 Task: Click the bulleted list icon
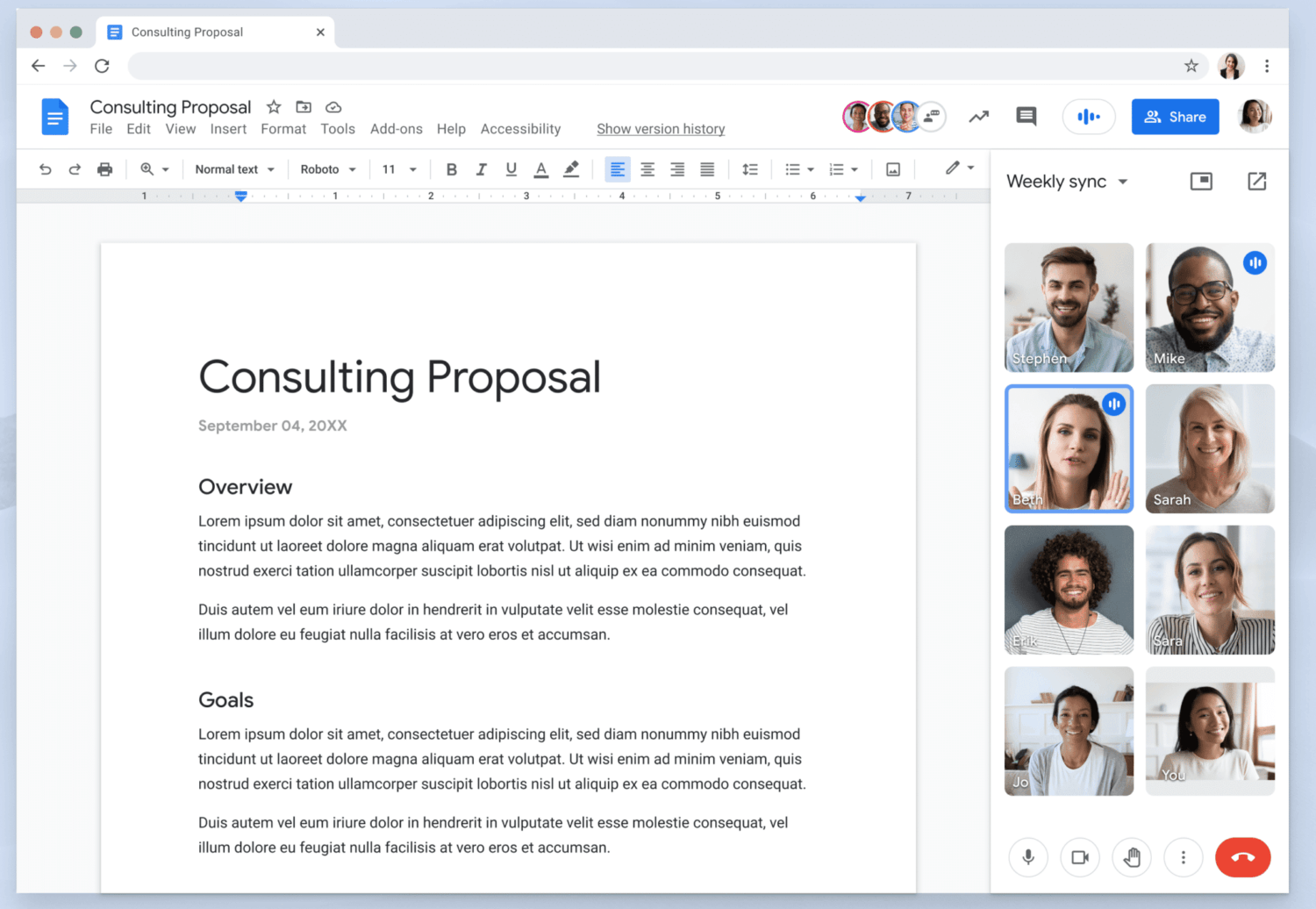(x=794, y=168)
